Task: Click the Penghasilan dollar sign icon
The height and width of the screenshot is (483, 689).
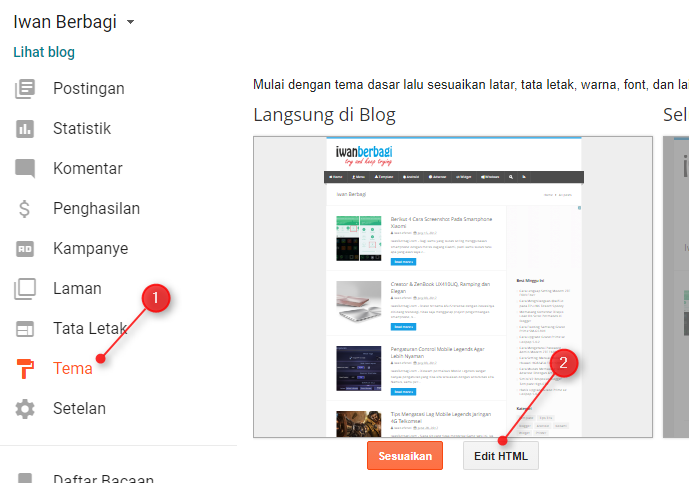Action: point(25,209)
